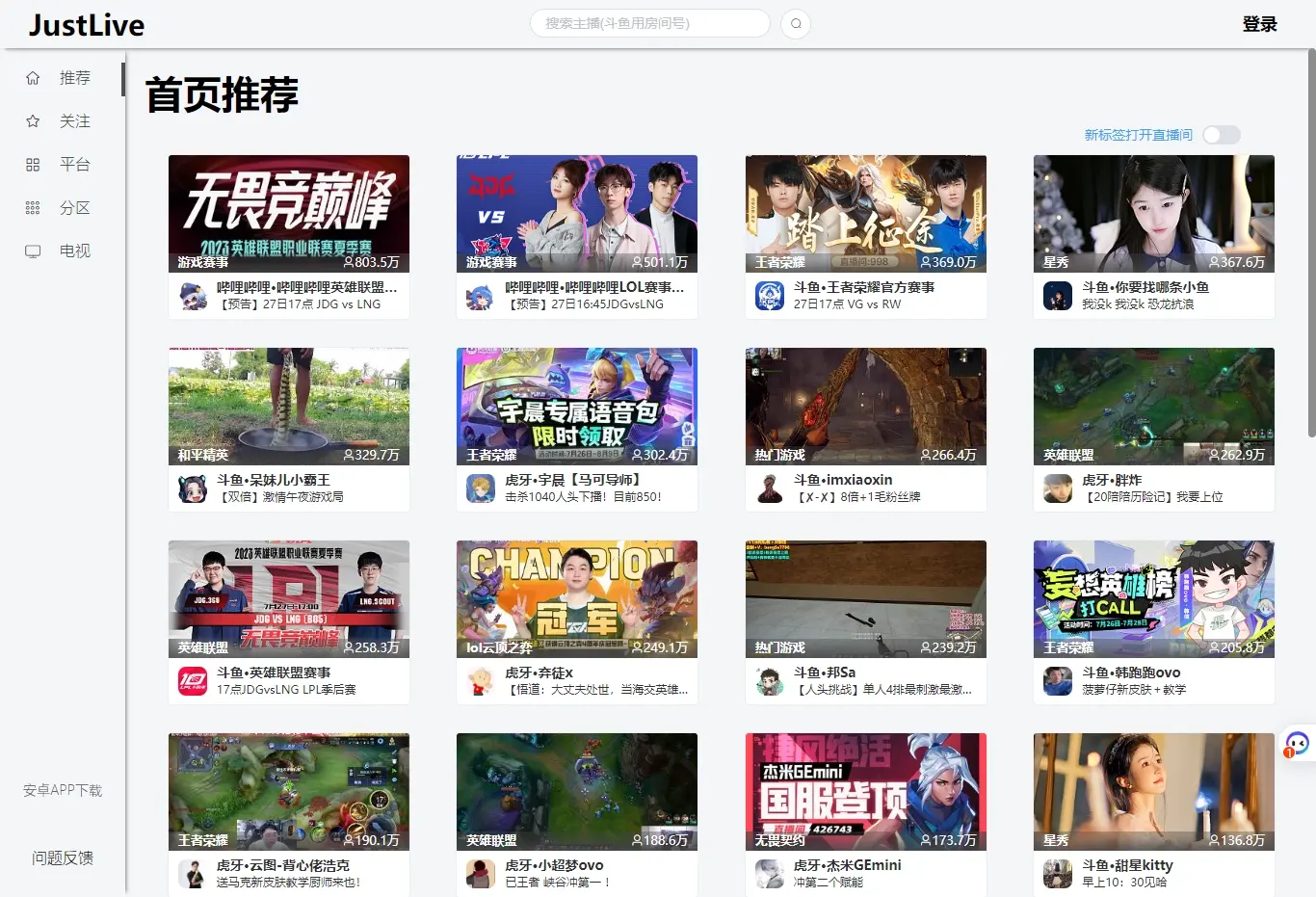Enable the 新标签打开直播间 toggle

[x=1221, y=135]
